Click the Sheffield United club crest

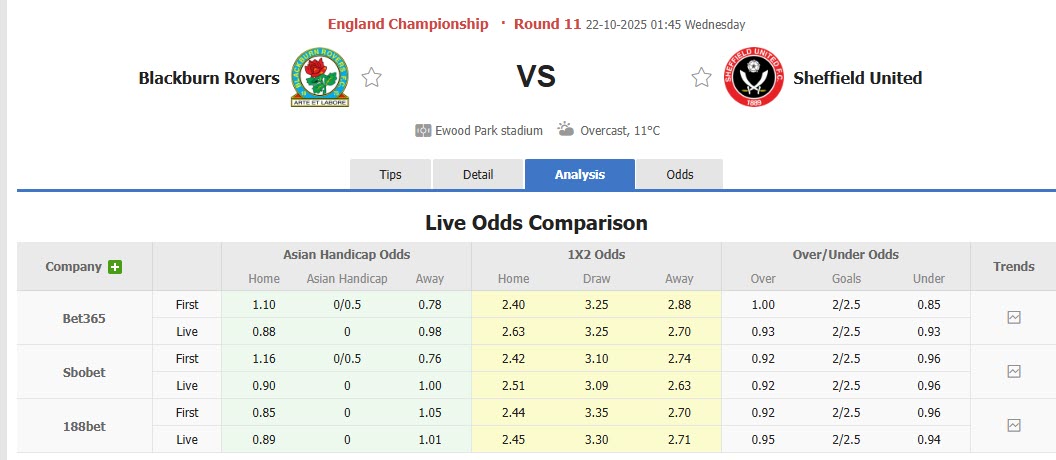click(754, 78)
